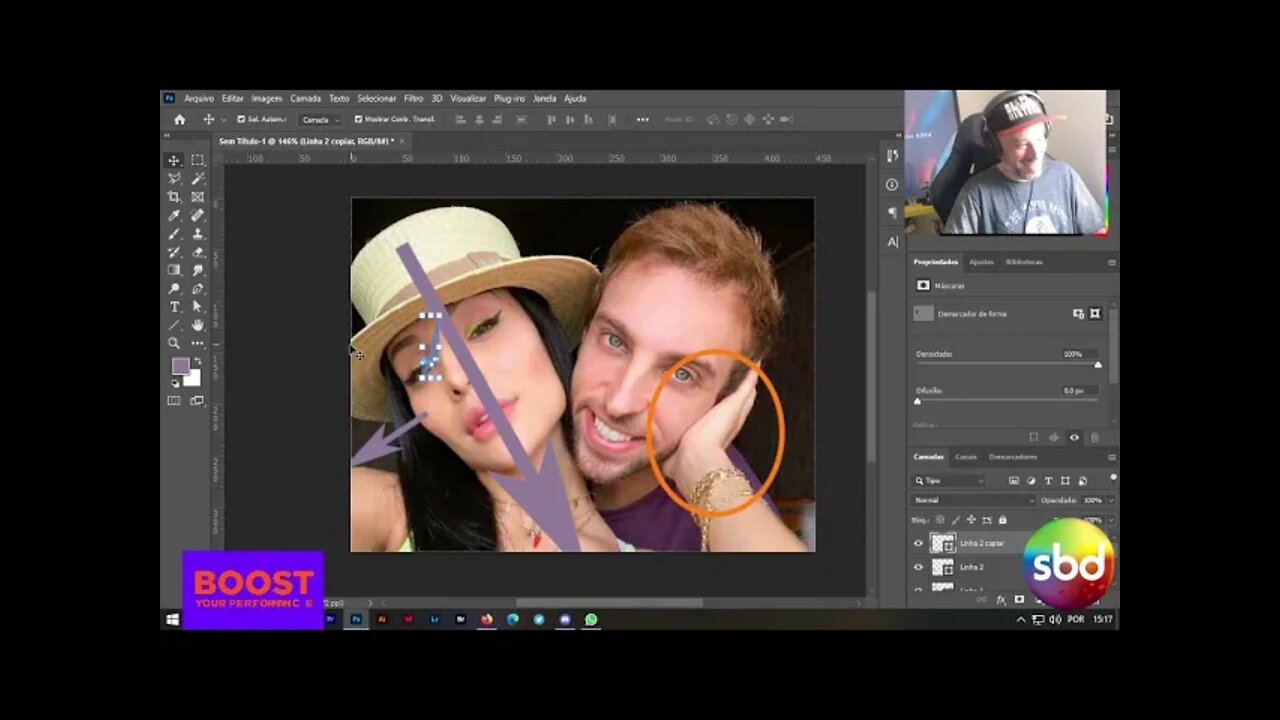Lock layer position in Layers panel
Screen dimensions: 1280x720
(x=971, y=520)
